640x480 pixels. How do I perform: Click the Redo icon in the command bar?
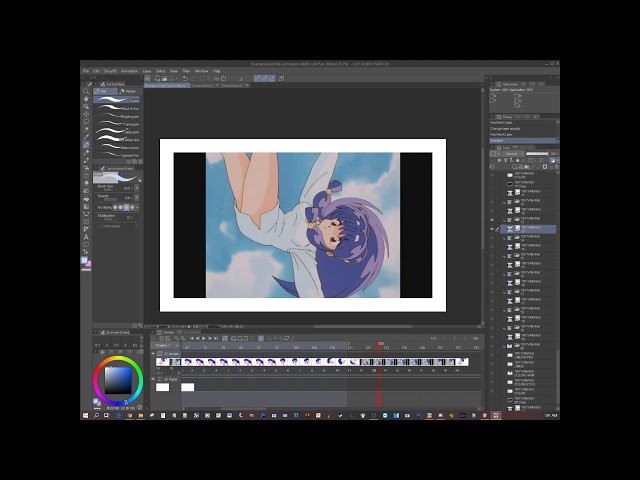[x=191, y=78]
